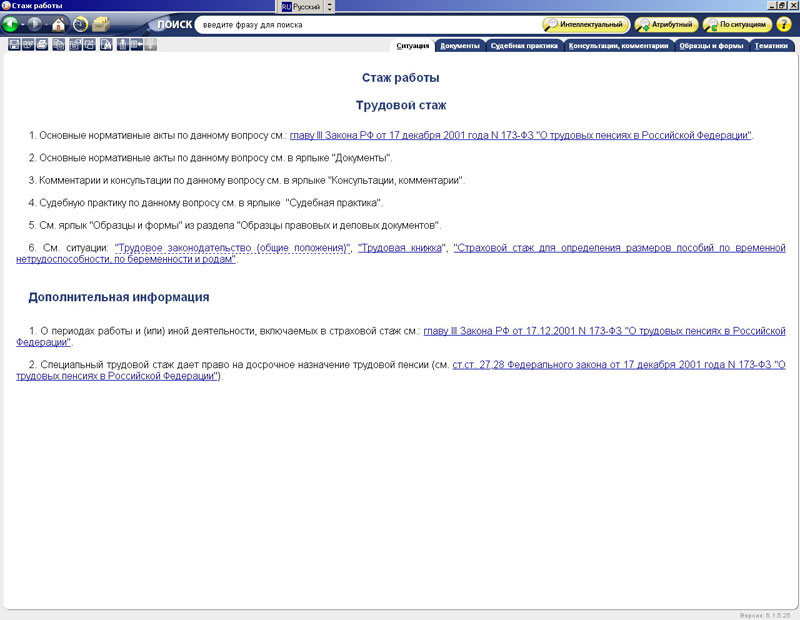Screen dimensions: 800x620
Task: Click the Save diskette toolbar icon
Action: tap(13, 45)
